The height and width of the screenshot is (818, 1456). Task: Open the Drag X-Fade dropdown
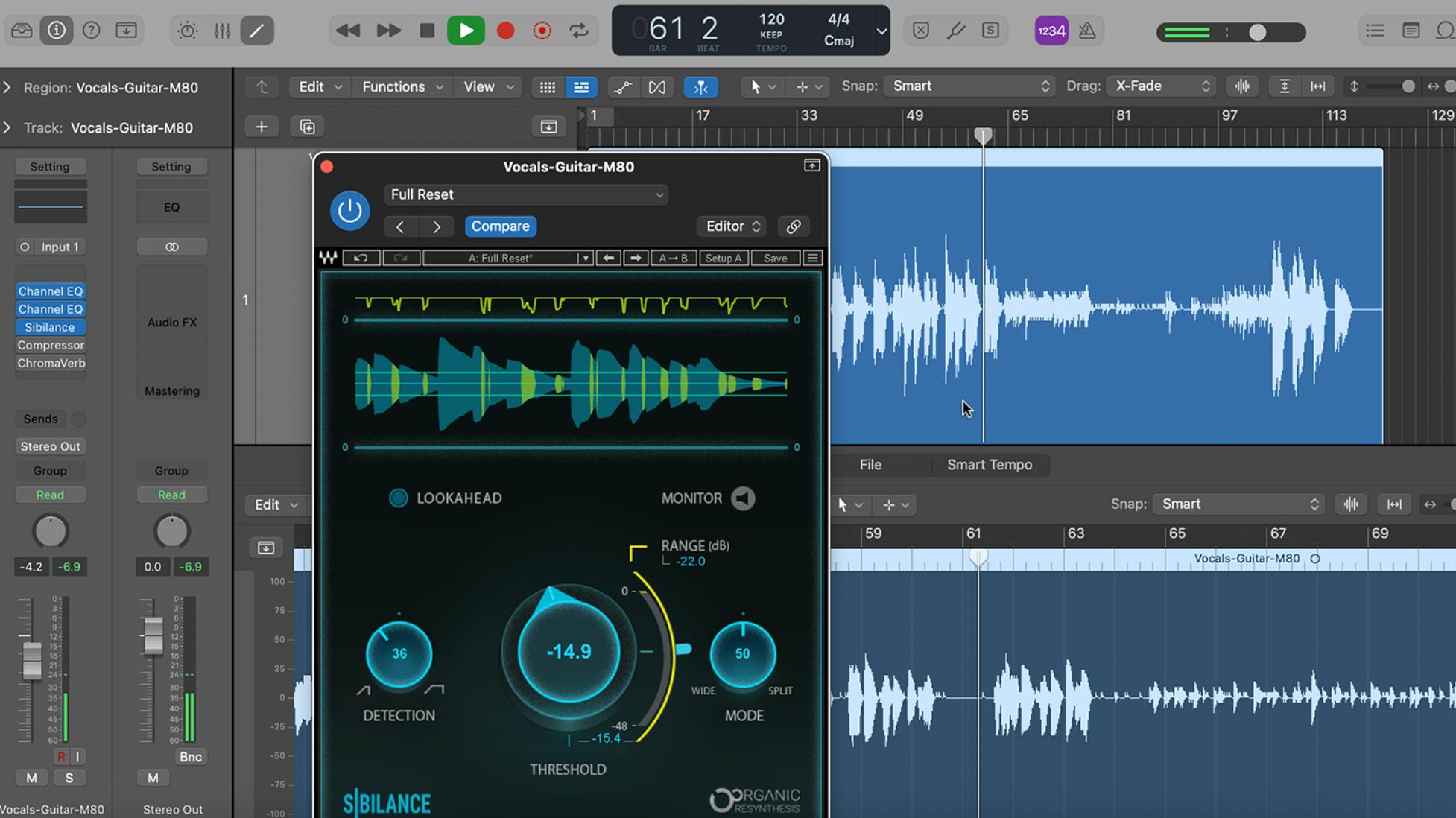(x=1161, y=86)
